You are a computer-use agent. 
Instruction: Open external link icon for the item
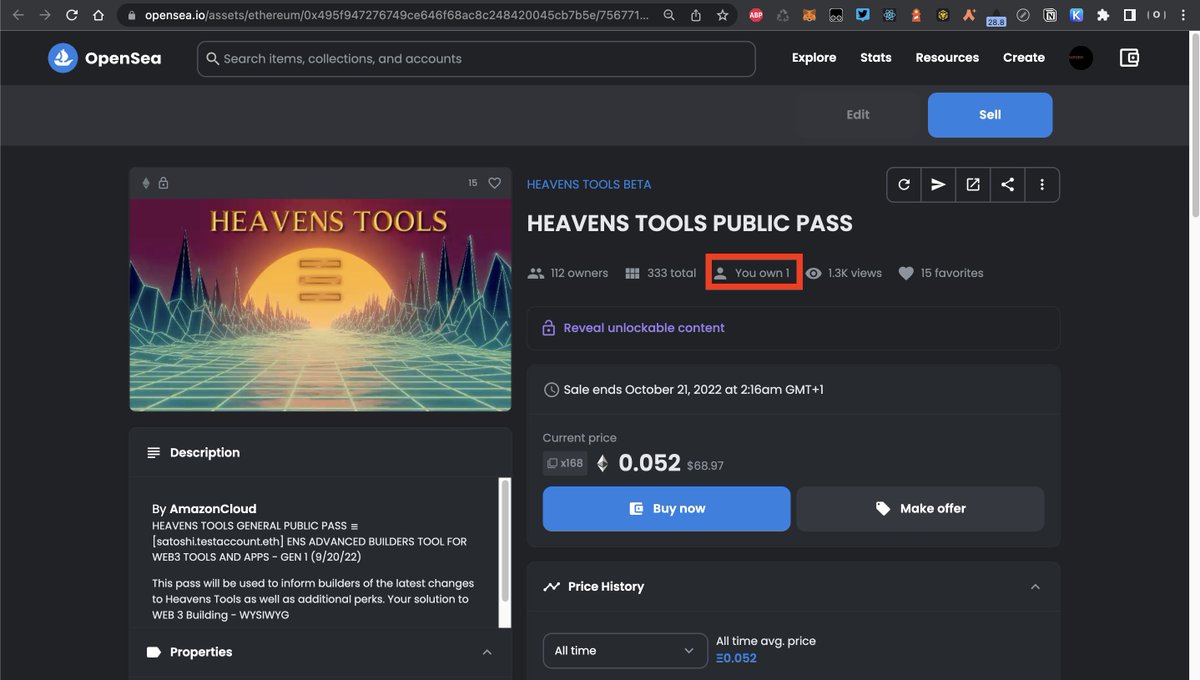[973, 184]
